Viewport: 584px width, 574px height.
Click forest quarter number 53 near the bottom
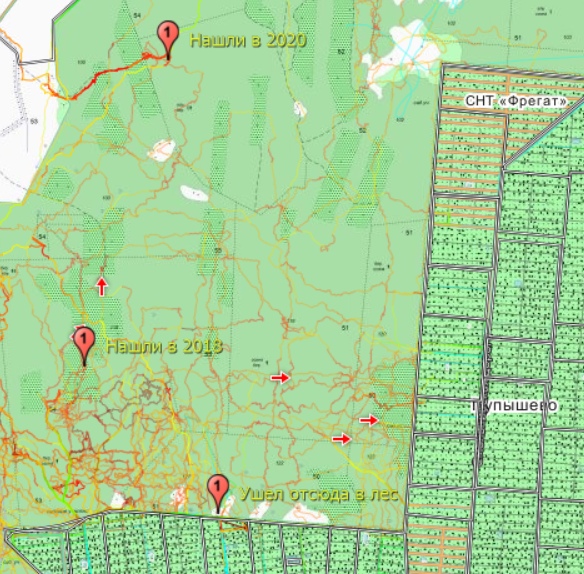click(x=38, y=500)
